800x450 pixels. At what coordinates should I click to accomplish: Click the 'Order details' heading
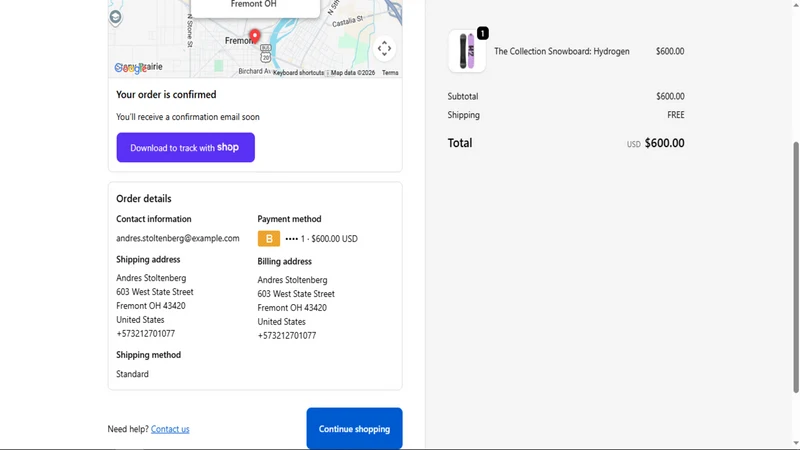tap(144, 198)
